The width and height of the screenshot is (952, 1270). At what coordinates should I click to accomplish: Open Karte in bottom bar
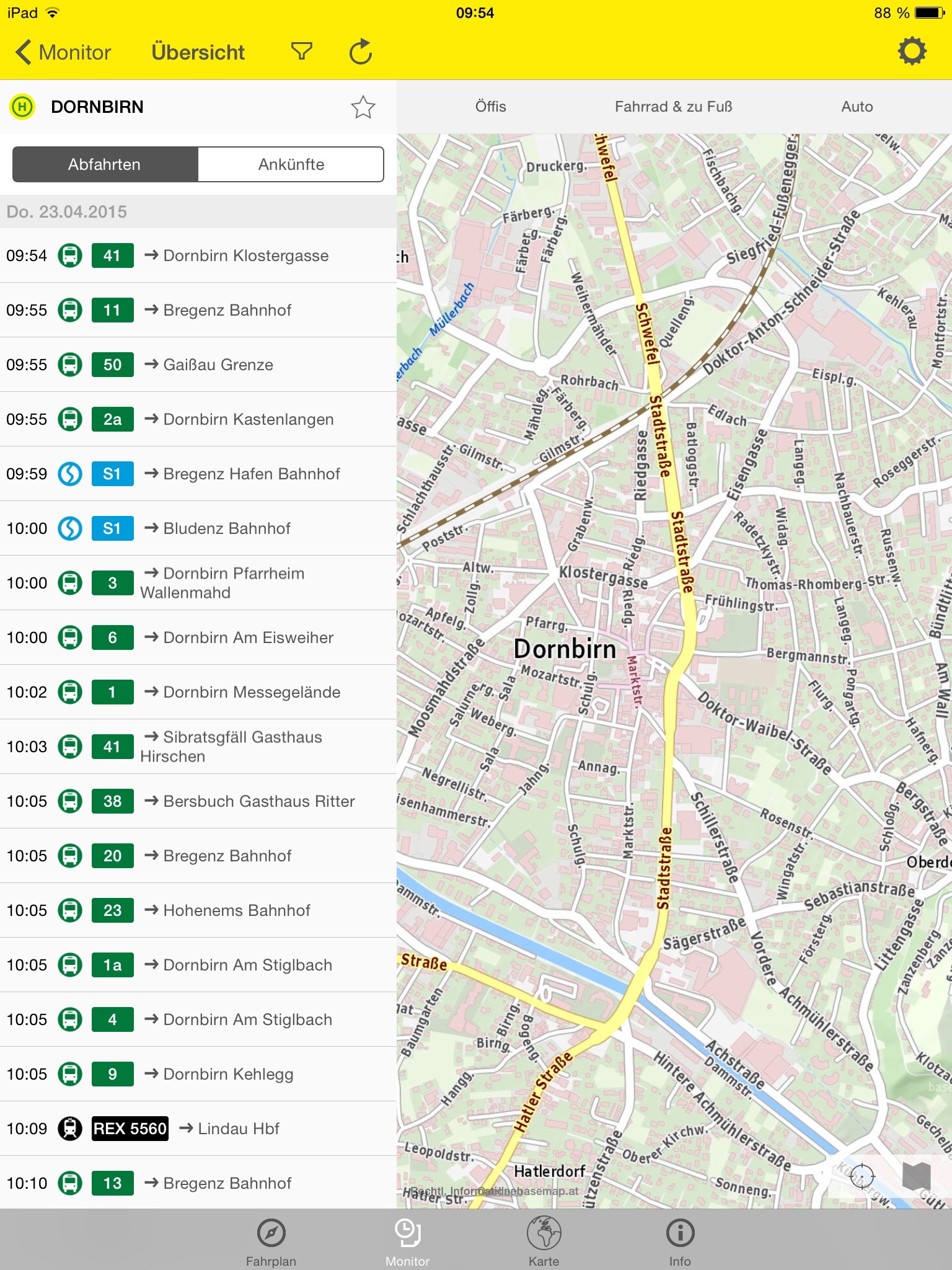(x=544, y=1241)
